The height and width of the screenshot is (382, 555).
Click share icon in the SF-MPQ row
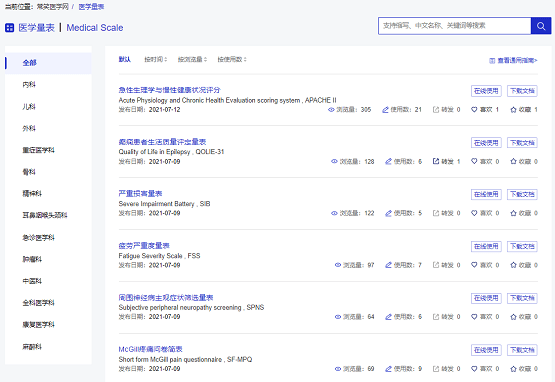pyautogui.click(x=436, y=369)
